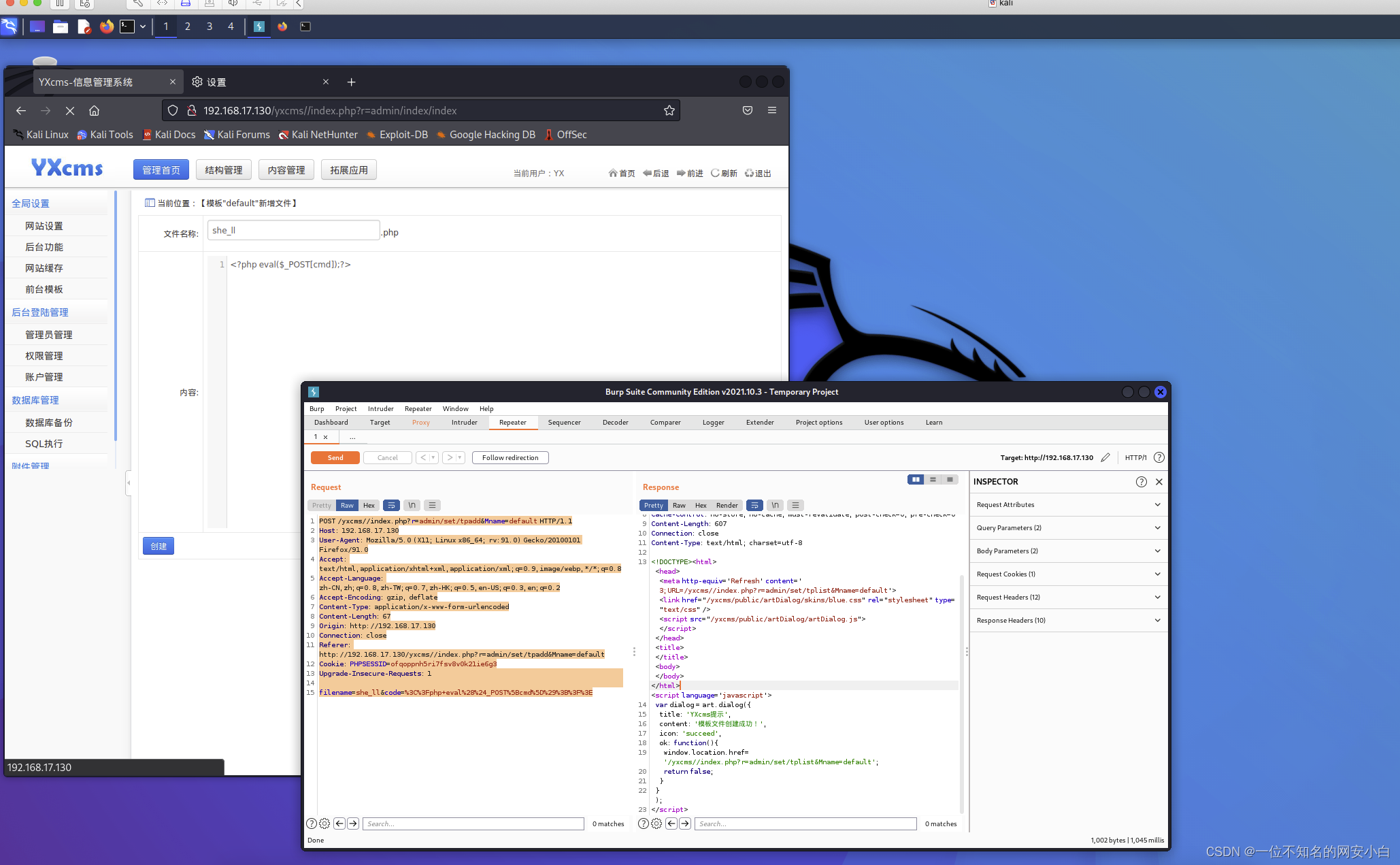This screenshot has width=1400, height=865.
Task: Open the back history dropdown arrow in Repeater
Action: [x=433, y=458]
